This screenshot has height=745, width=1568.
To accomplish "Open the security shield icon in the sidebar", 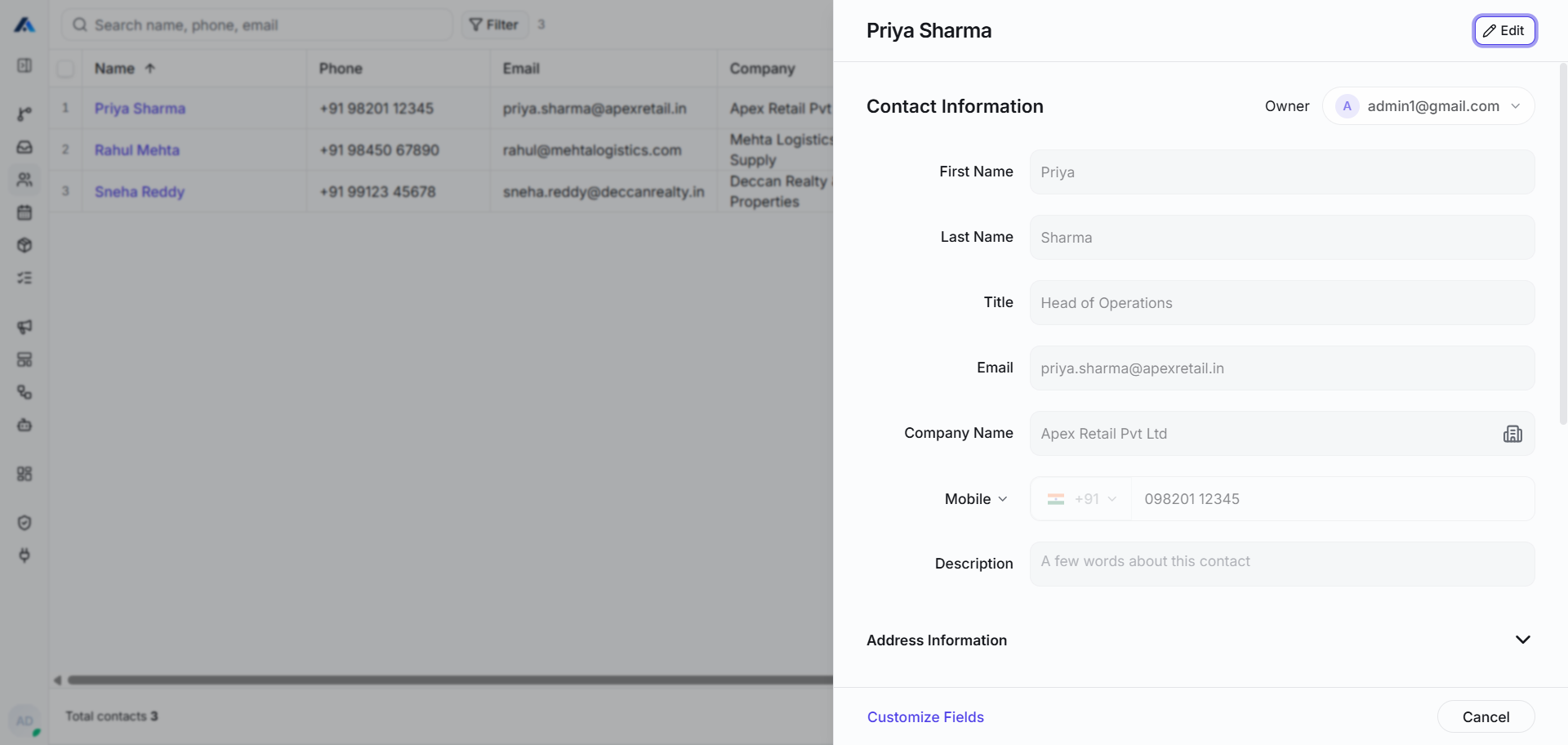I will (24, 523).
